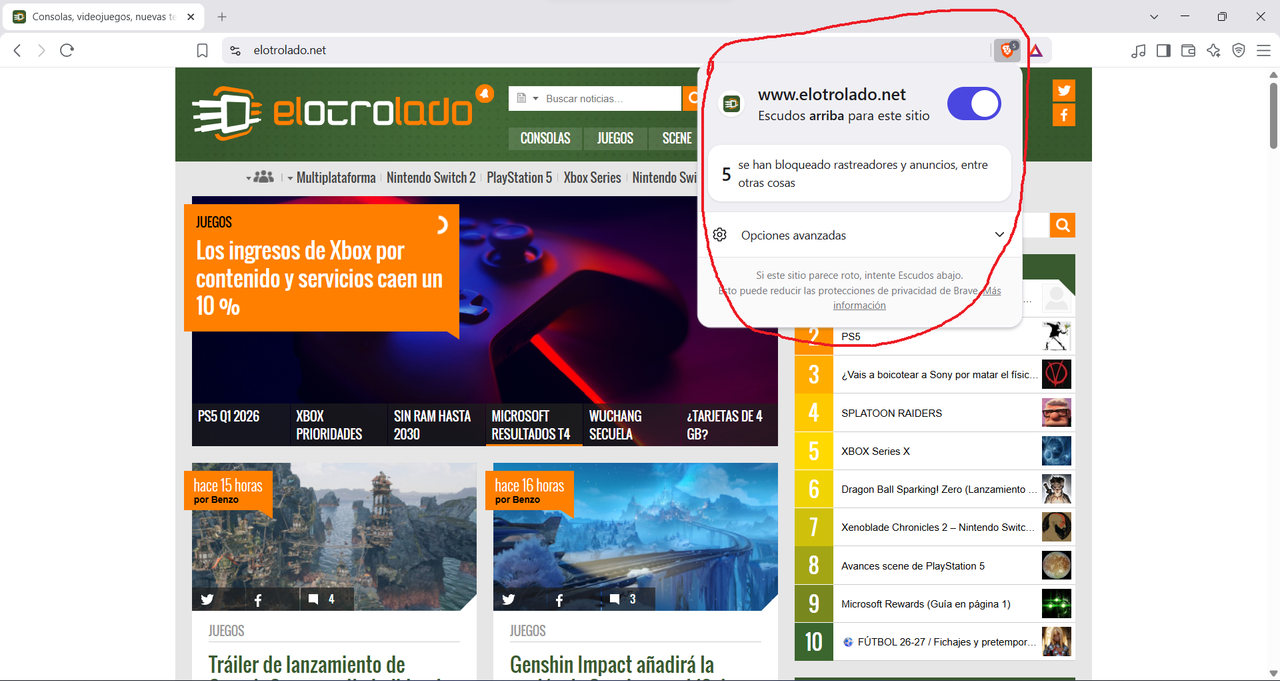Viewport: 1280px width, 681px height.
Task: Go back using the browser back arrow
Action: pyautogui.click(x=17, y=50)
